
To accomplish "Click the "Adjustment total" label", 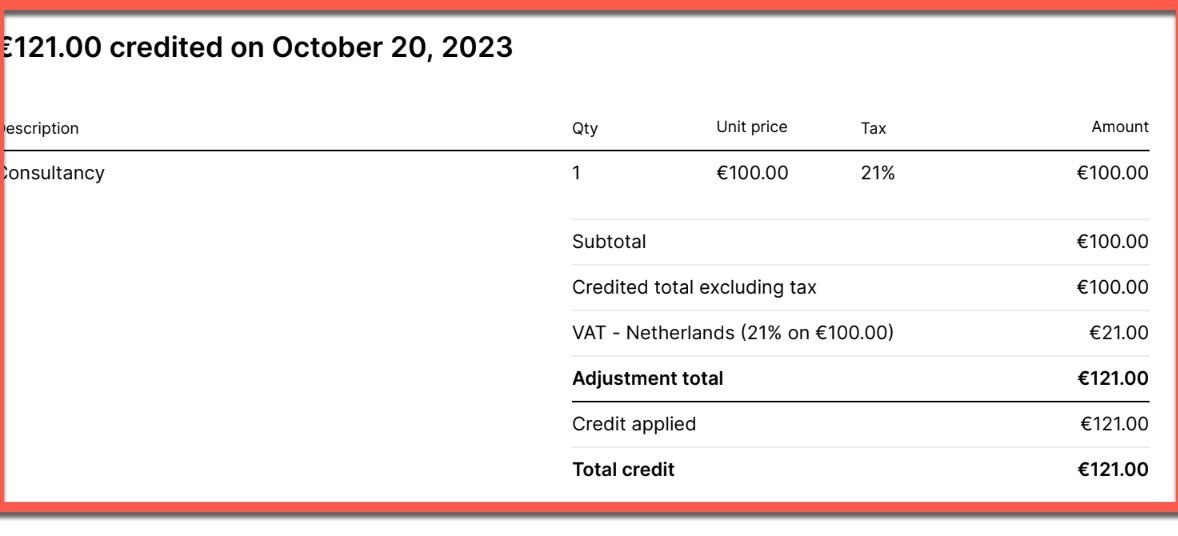I will pyautogui.click(x=647, y=378).
